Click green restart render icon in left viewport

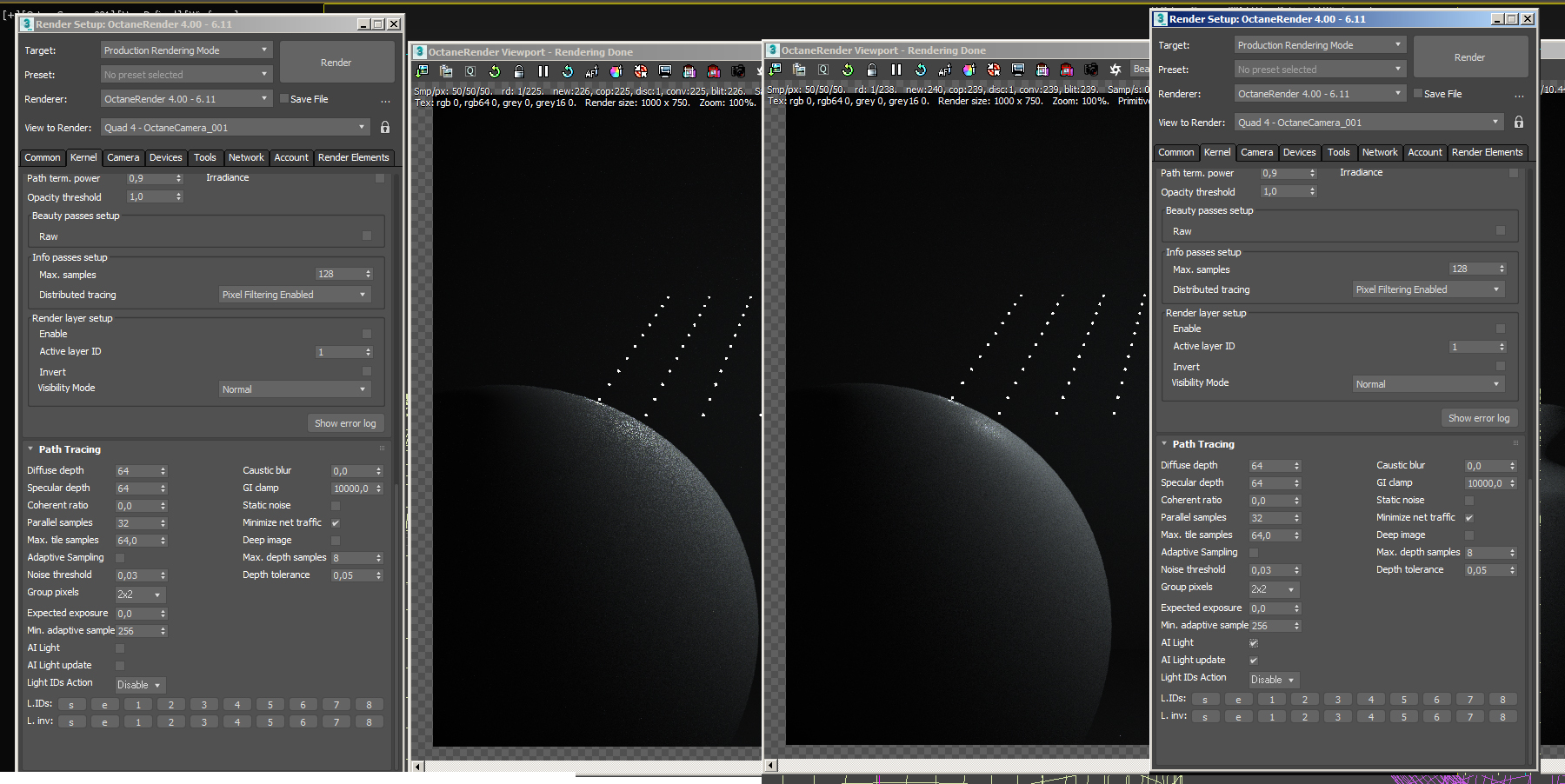coord(495,71)
